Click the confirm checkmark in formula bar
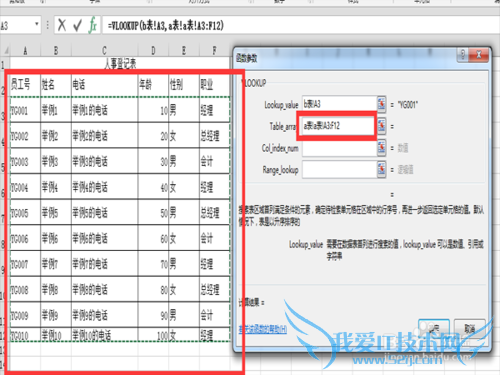 point(78,25)
